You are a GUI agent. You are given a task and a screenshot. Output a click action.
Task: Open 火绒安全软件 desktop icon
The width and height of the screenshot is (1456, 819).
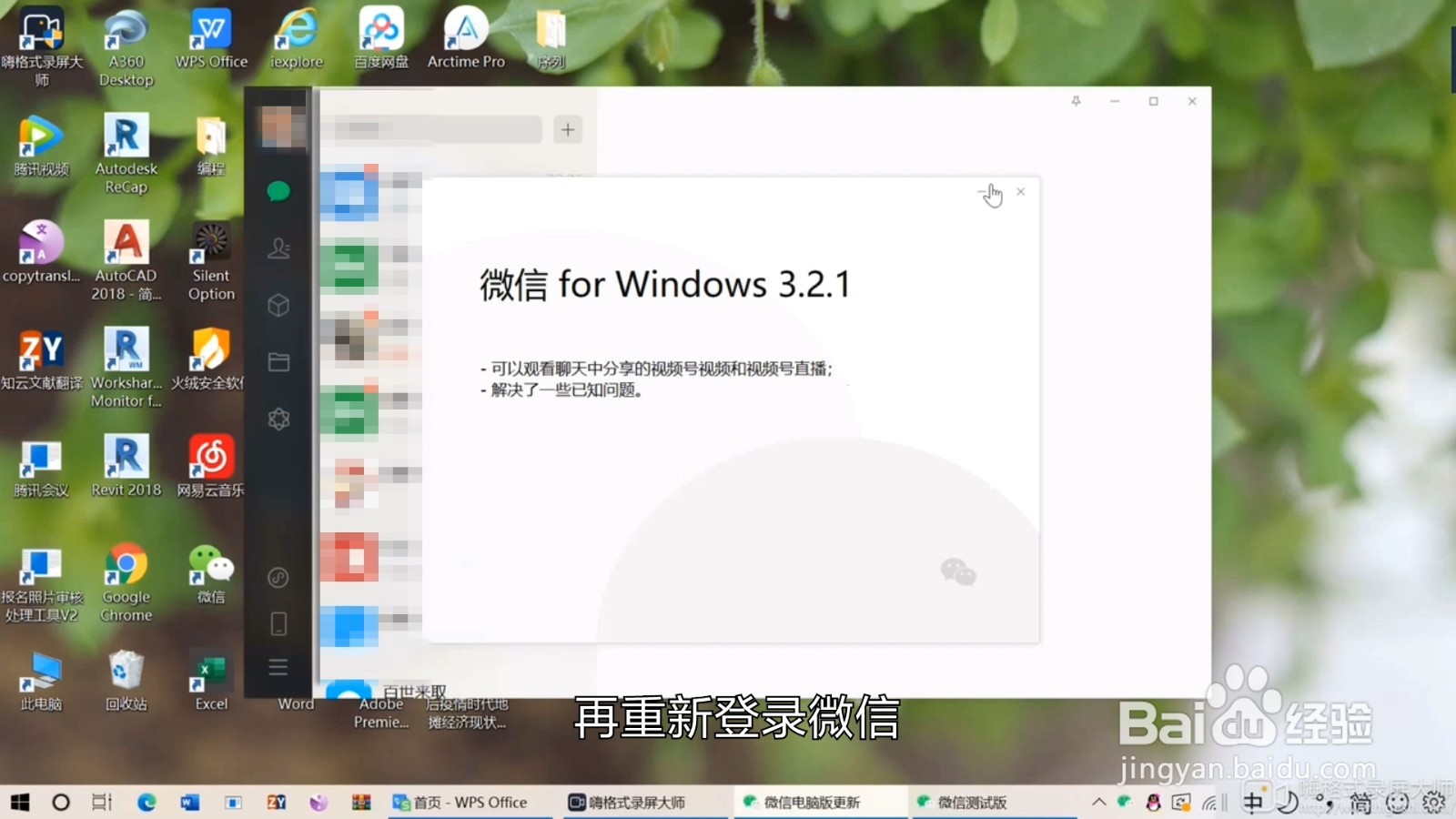209,359
